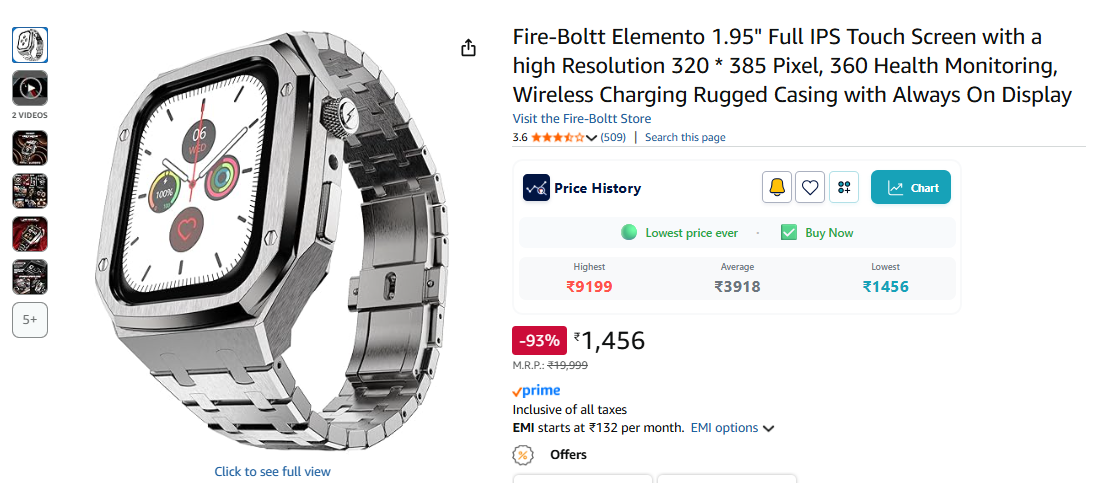The image size is (1108, 483).
Task: Click the Offers percent badge icon
Action: [522, 455]
